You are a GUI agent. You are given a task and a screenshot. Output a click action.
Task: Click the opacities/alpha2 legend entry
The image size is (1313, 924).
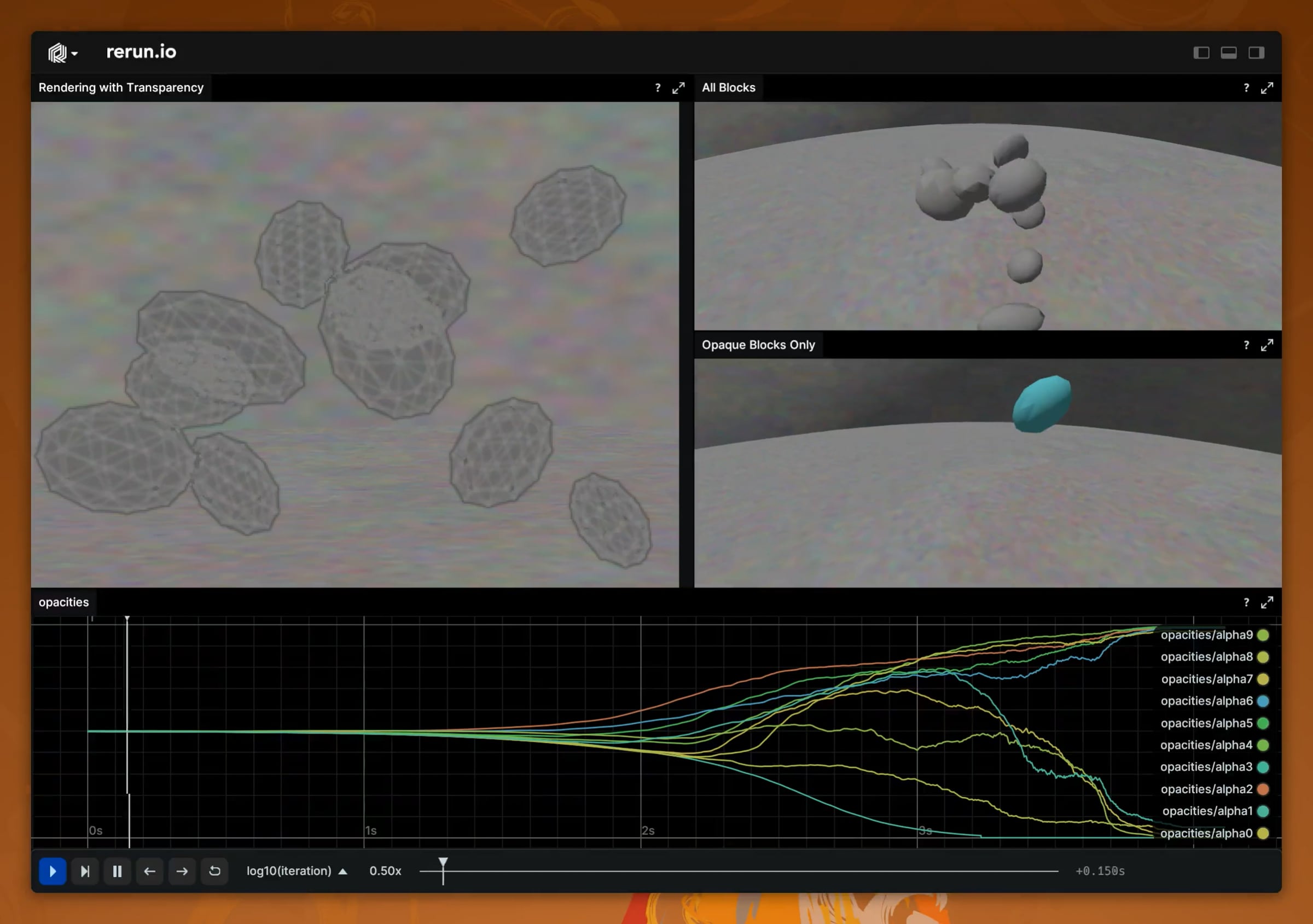pos(1206,789)
